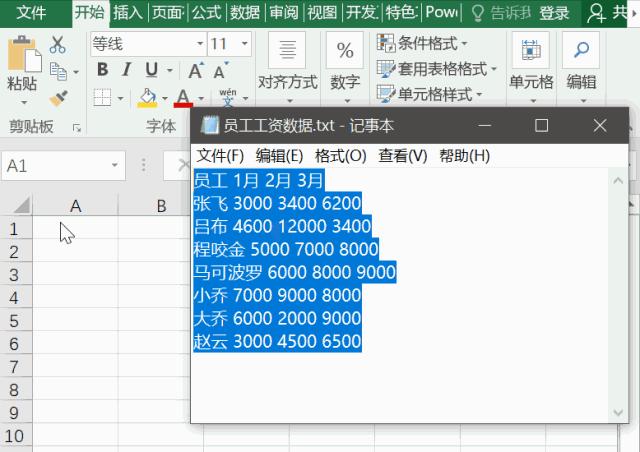This screenshot has width=640, height=452.
Task: Open Notepad 查看(V) menu
Action: tap(403, 156)
